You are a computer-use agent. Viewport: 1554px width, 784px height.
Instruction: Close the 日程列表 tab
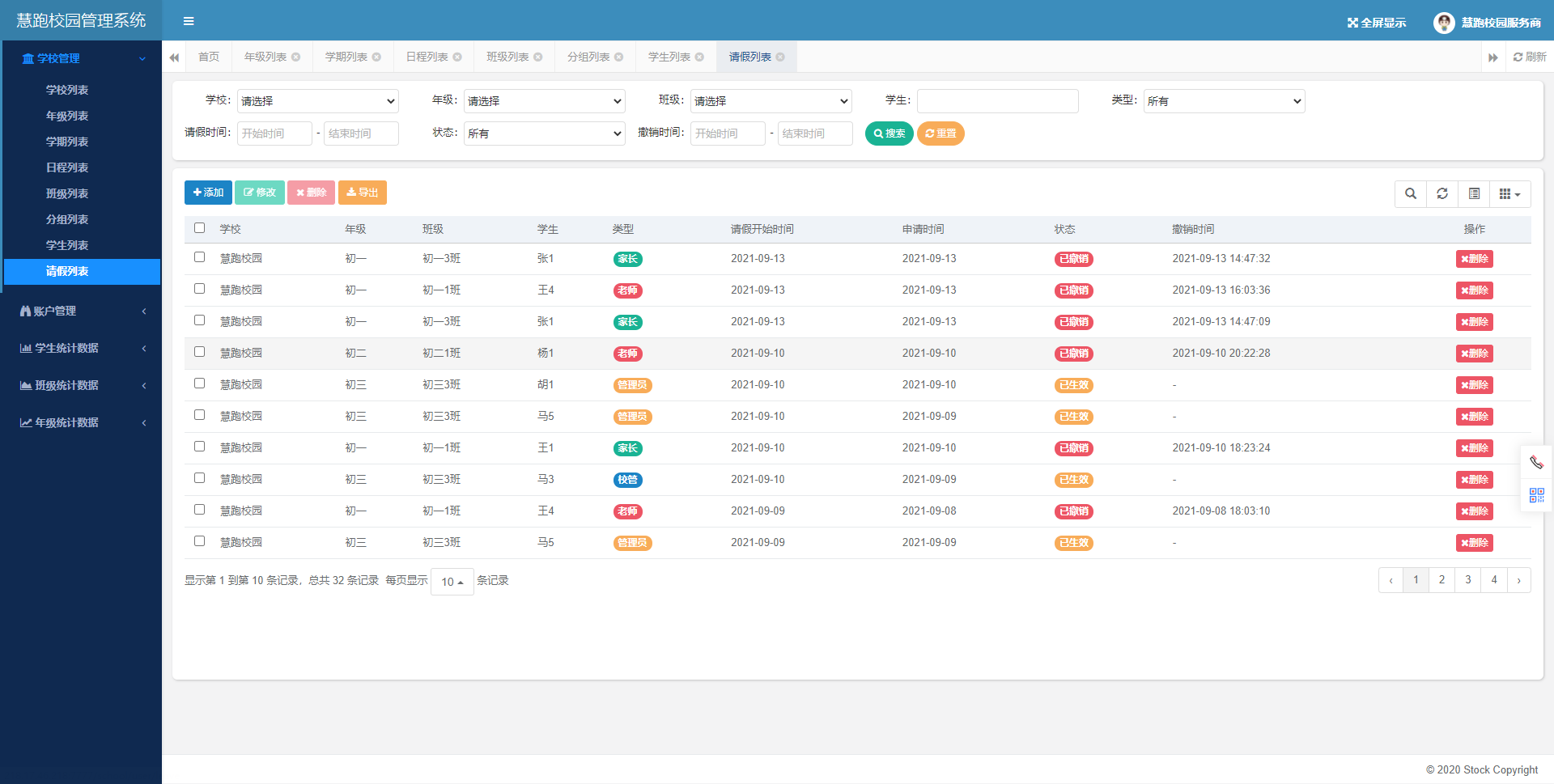pyautogui.click(x=457, y=57)
